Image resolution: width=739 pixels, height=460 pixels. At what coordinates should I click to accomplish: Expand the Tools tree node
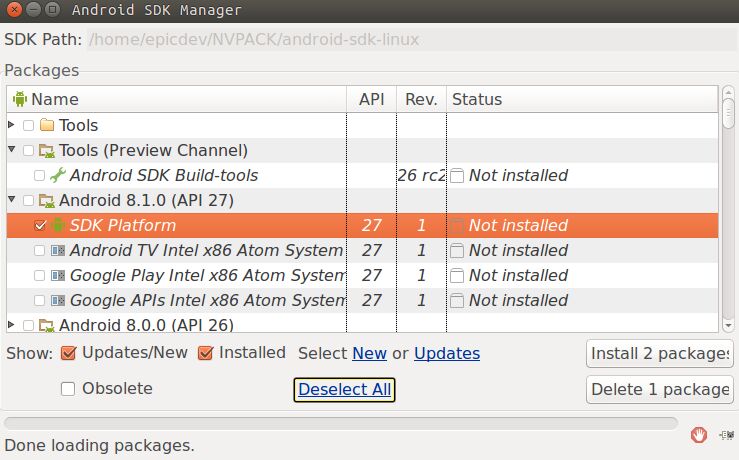pyautogui.click(x=11, y=125)
